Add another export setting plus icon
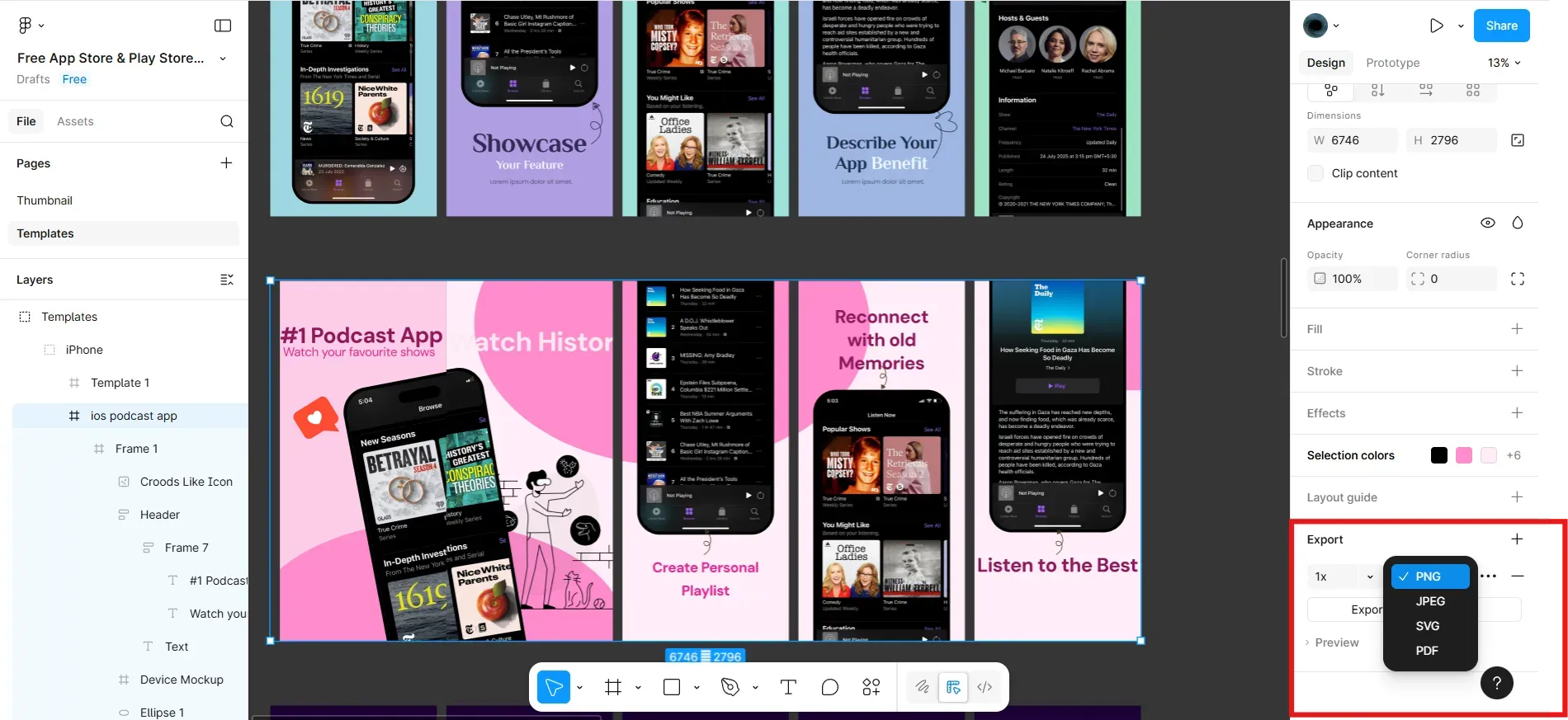This screenshot has height=720, width=1568. [x=1517, y=539]
